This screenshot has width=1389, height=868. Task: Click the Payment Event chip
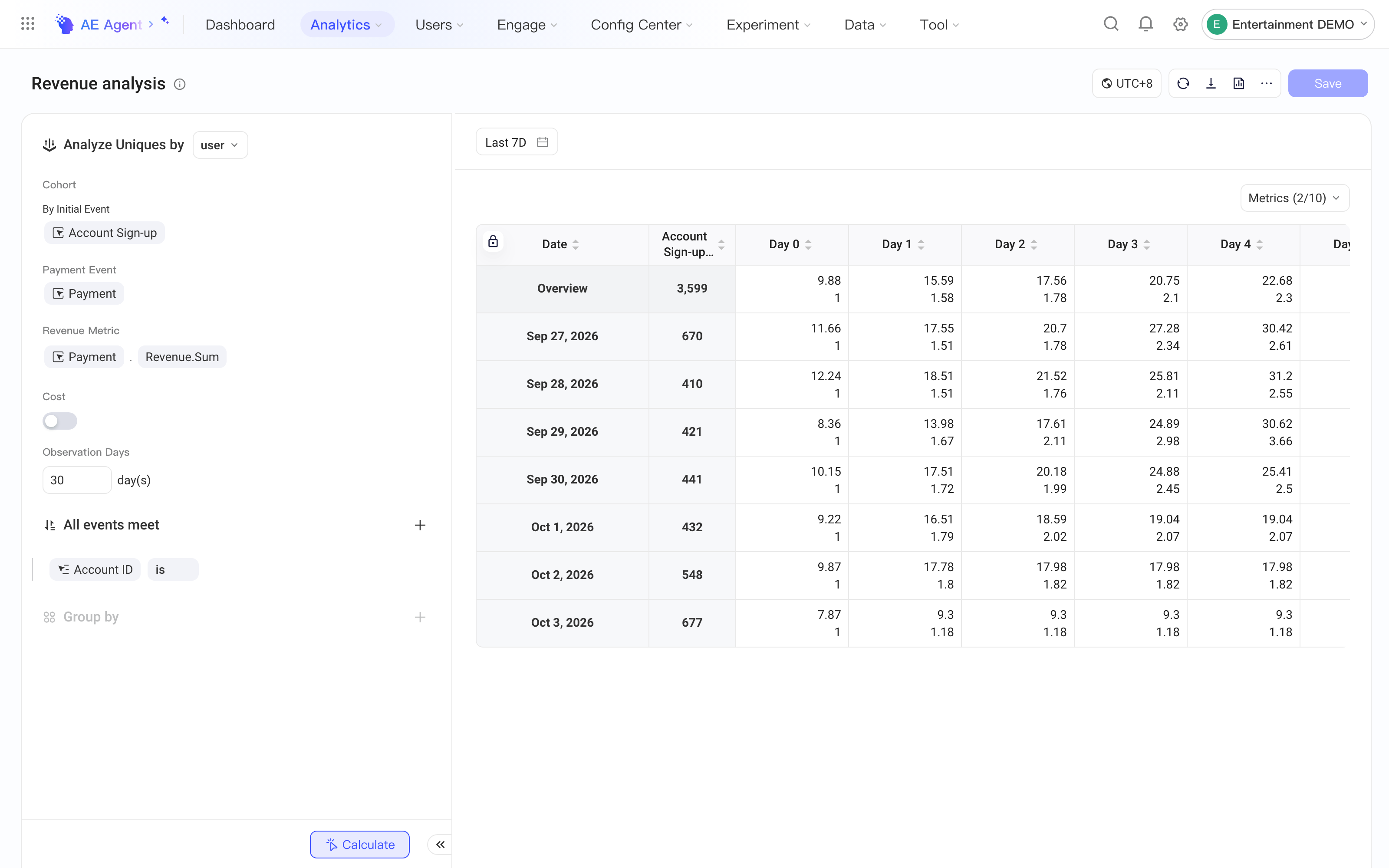84,293
